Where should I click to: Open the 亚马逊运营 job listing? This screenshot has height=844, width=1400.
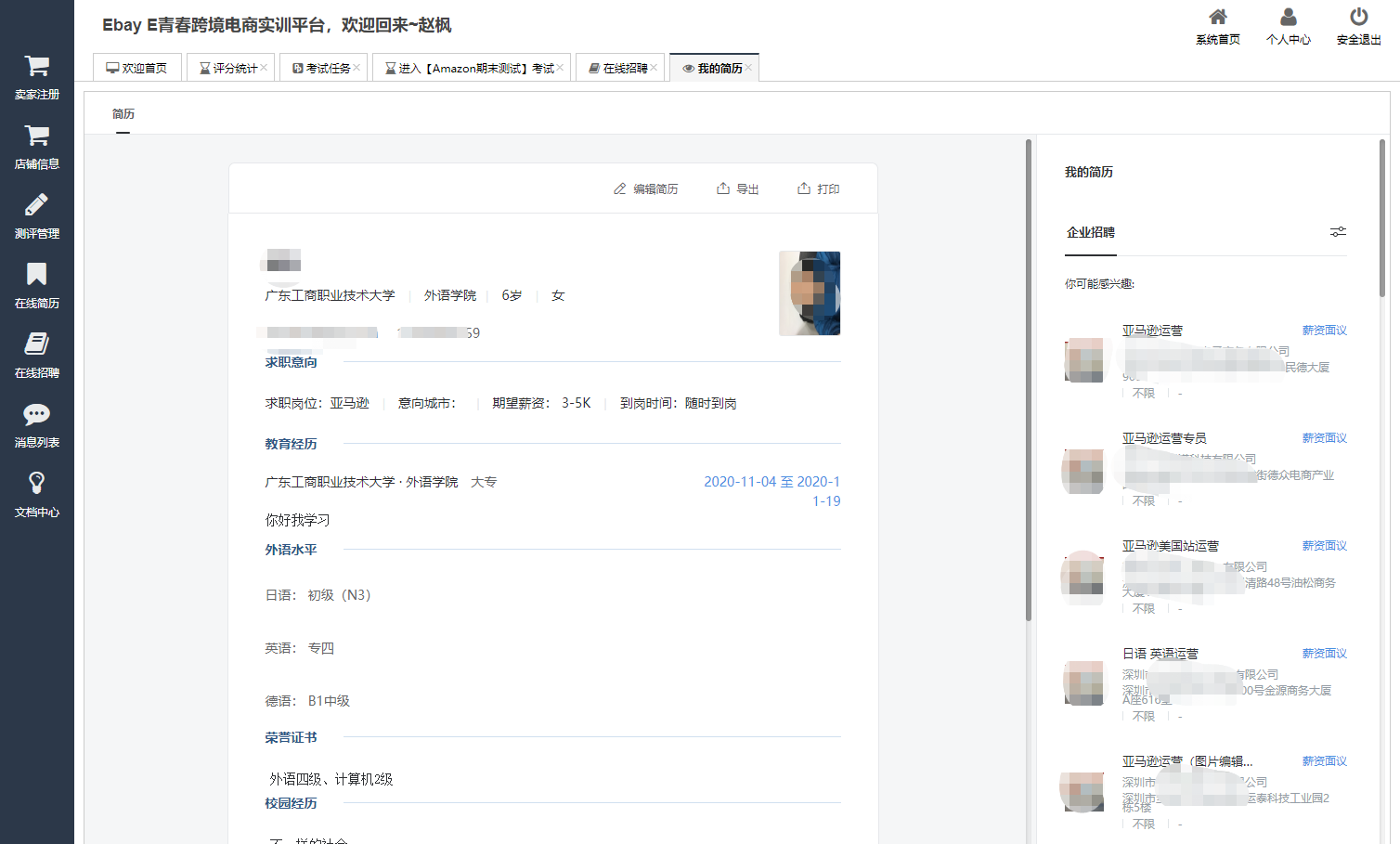click(1152, 331)
